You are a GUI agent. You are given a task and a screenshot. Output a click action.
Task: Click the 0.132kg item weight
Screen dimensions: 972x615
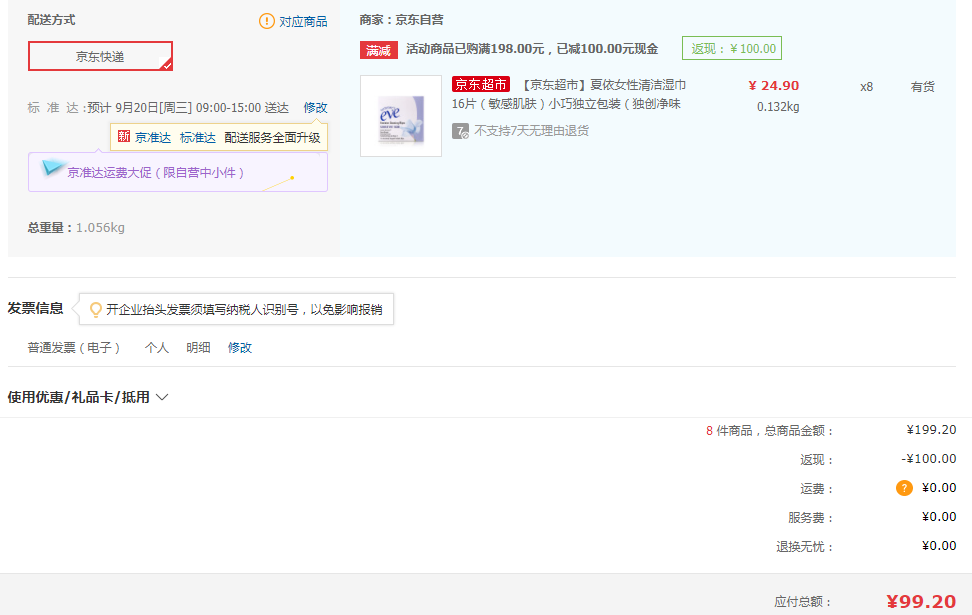point(778,107)
